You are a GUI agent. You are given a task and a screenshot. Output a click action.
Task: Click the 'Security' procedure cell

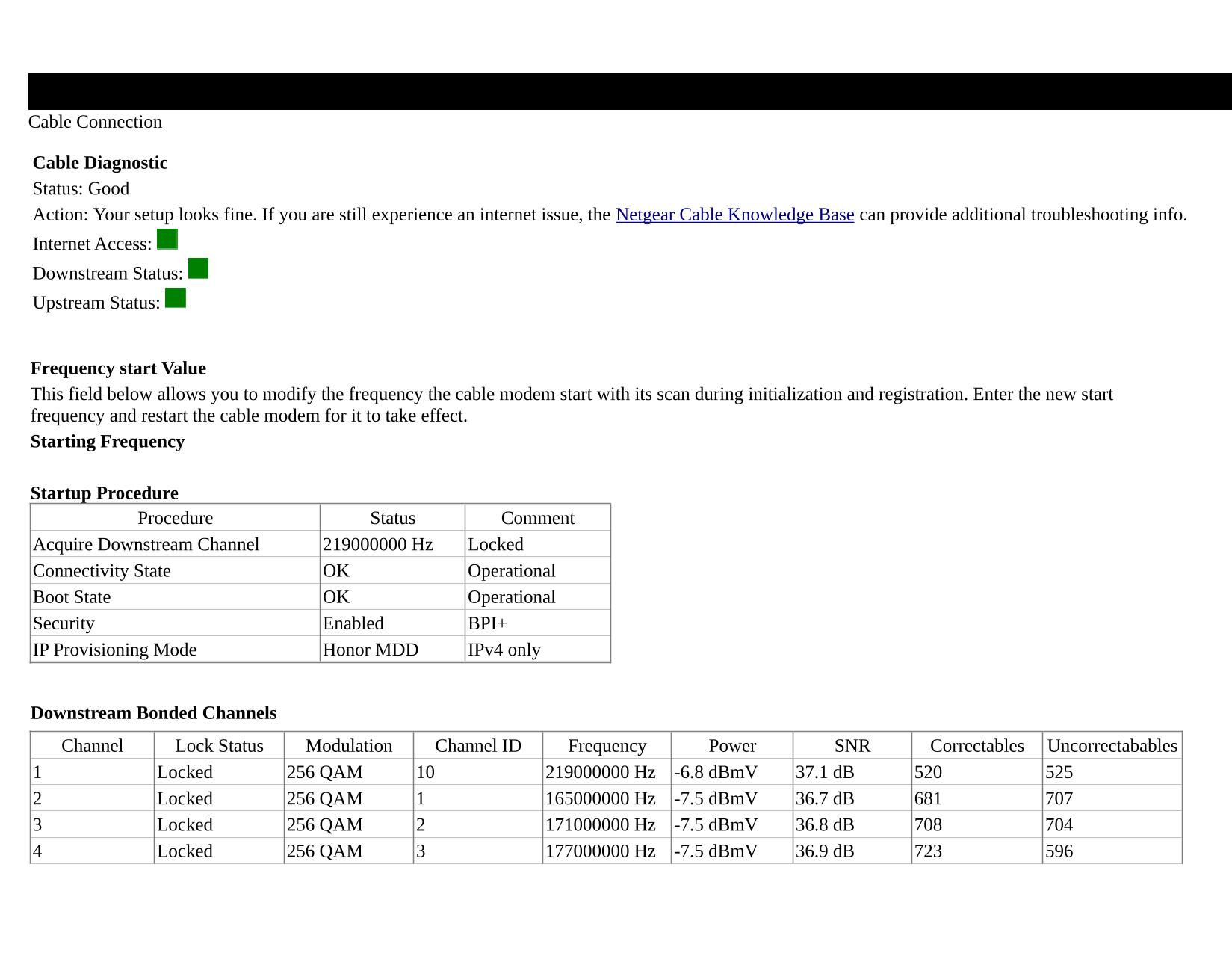pyautogui.click(x=176, y=623)
